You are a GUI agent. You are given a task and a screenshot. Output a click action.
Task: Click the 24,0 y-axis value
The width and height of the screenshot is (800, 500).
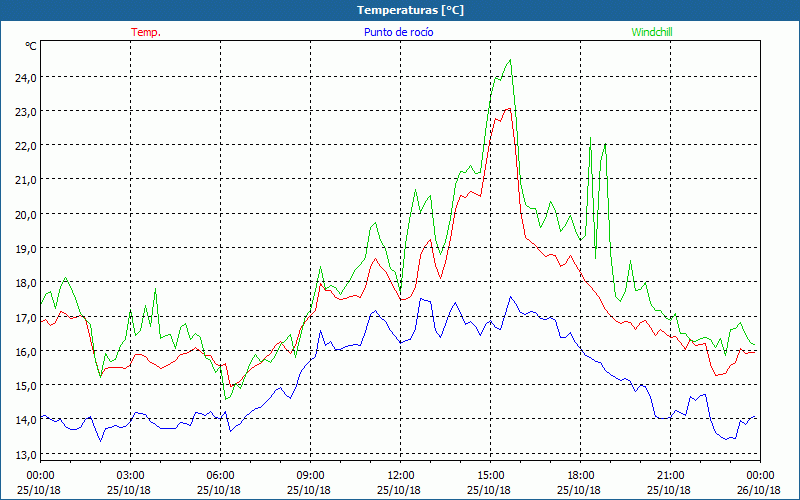26,78
